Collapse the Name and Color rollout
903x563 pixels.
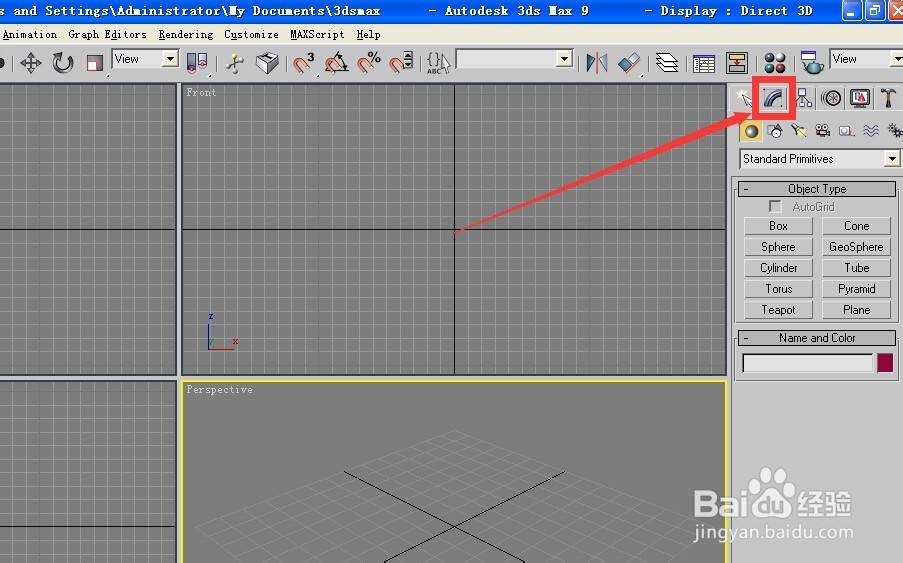tap(817, 338)
